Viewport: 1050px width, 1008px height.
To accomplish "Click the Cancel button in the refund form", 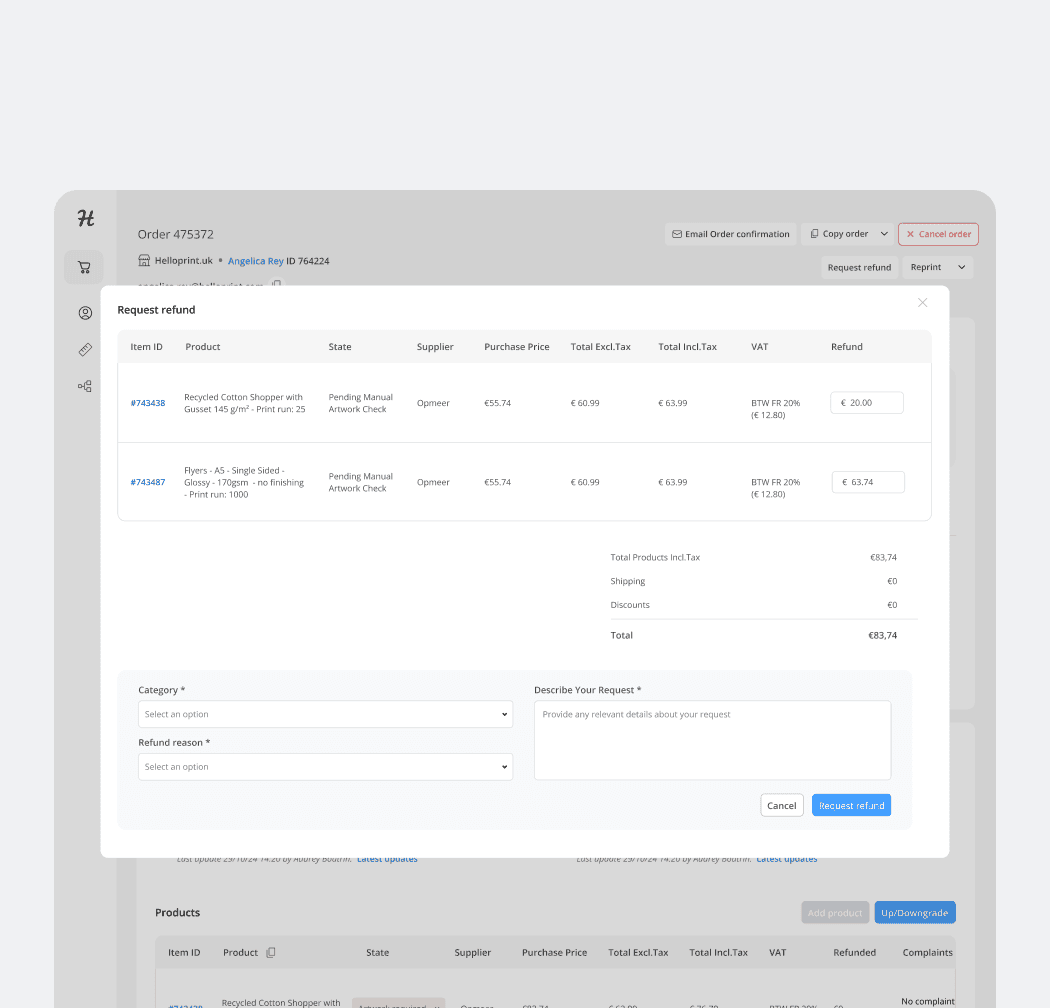I will [781, 805].
